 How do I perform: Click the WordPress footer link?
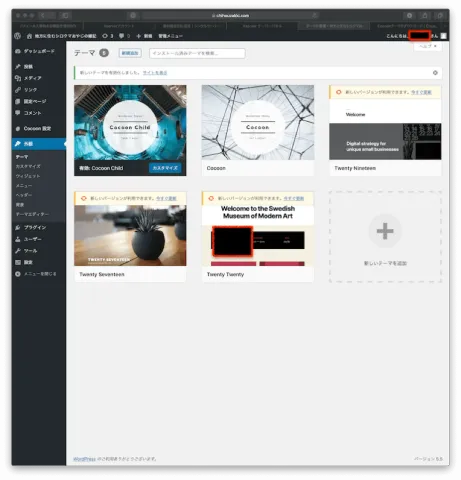pyautogui.click(x=84, y=459)
